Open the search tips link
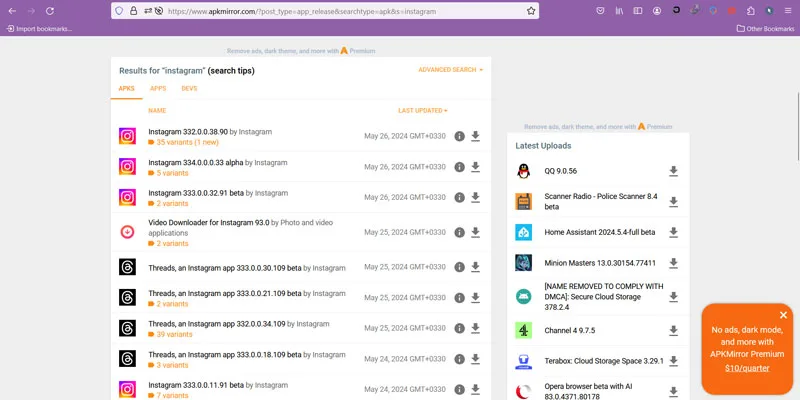Viewport: 800px width, 400px height. [x=231, y=70]
